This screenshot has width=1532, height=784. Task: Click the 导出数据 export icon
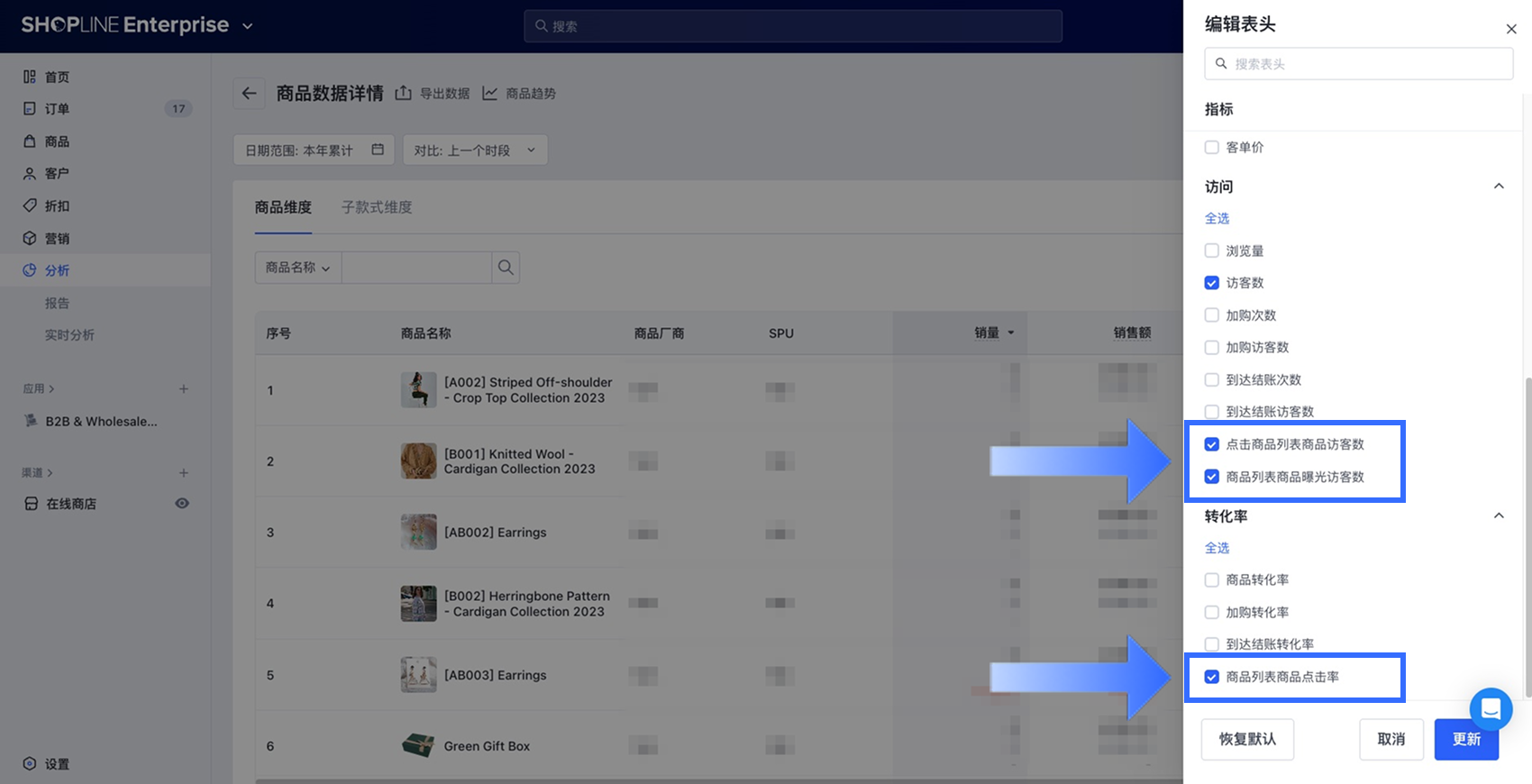(404, 93)
